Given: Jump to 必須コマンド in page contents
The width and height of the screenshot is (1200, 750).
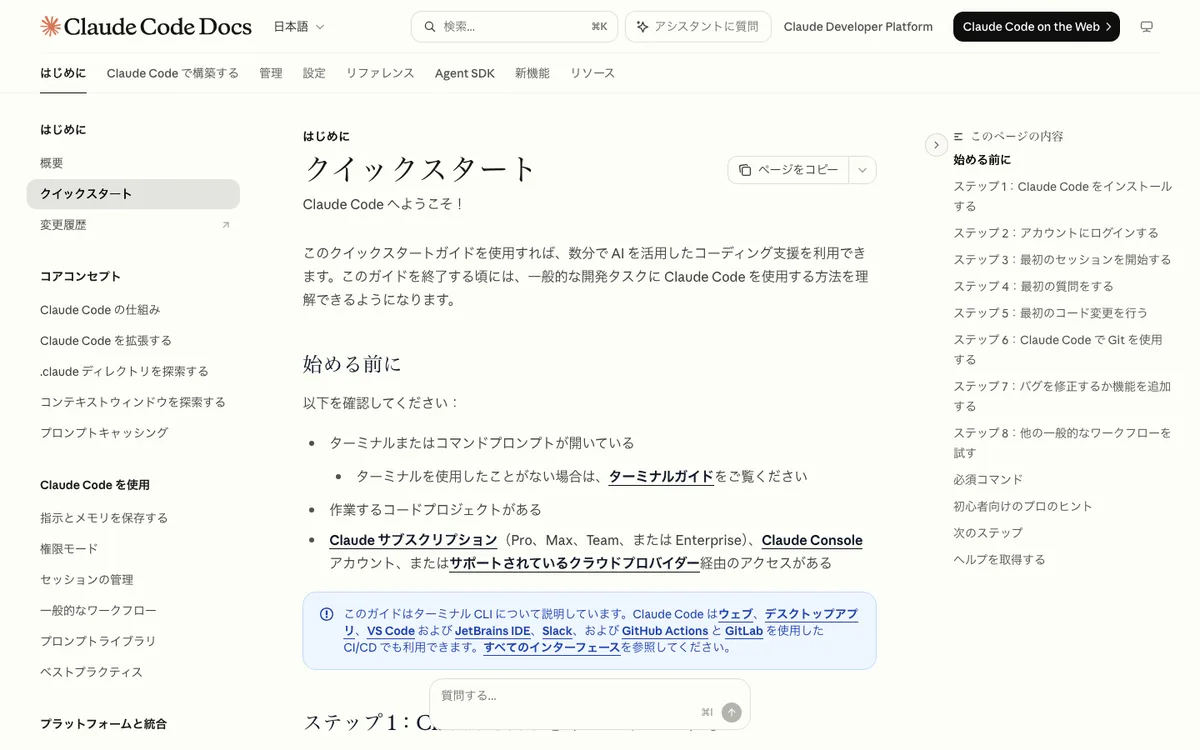Looking at the screenshot, I should [x=988, y=479].
